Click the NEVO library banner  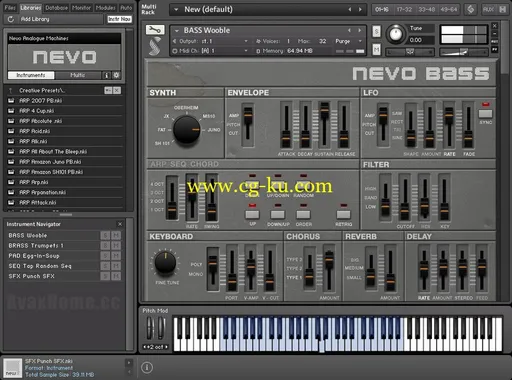point(64,57)
